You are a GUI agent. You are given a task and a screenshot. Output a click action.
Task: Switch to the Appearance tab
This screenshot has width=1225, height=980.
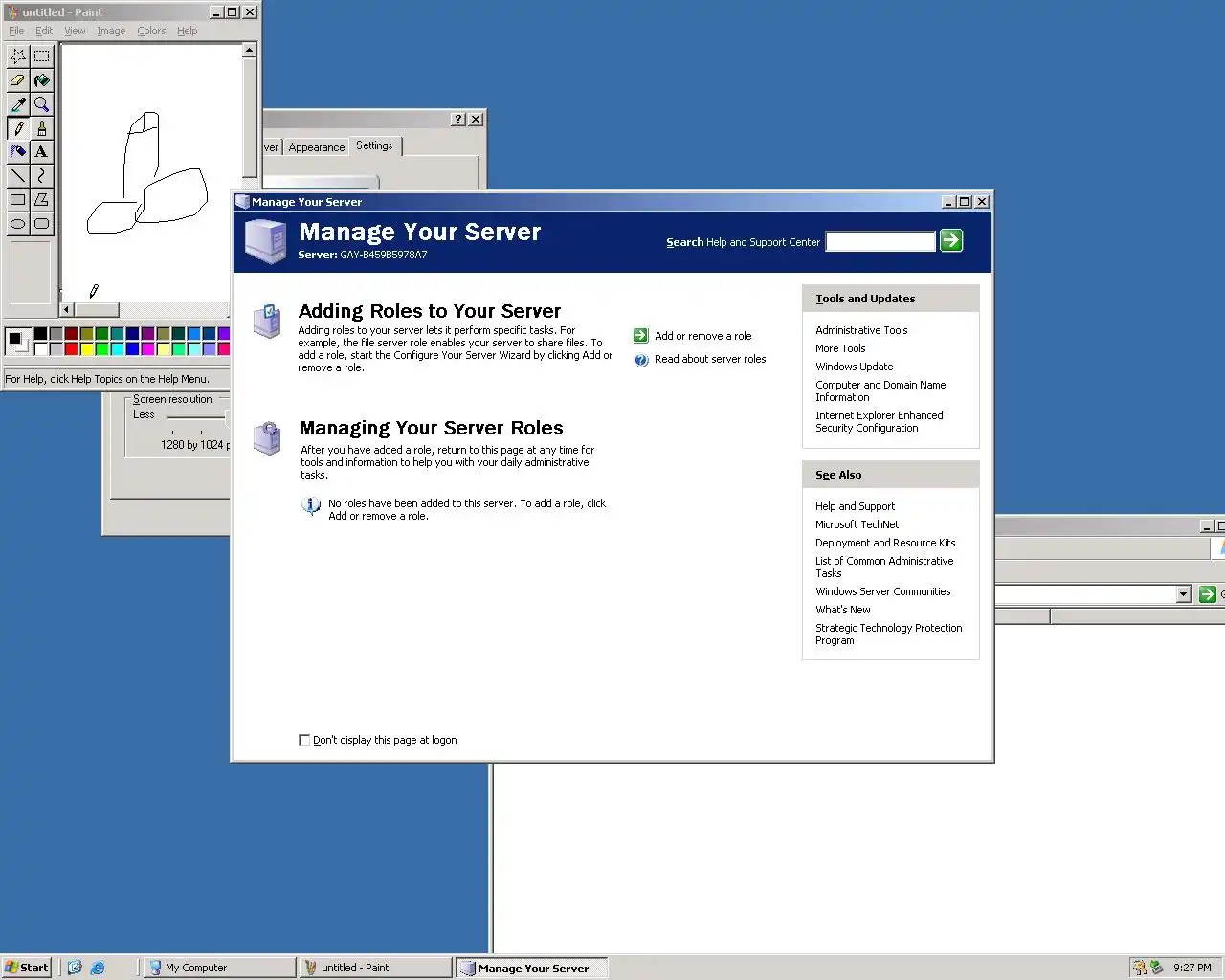click(317, 147)
